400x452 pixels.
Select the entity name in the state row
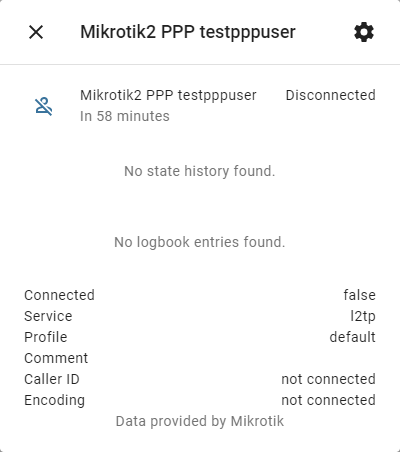[168, 95]
